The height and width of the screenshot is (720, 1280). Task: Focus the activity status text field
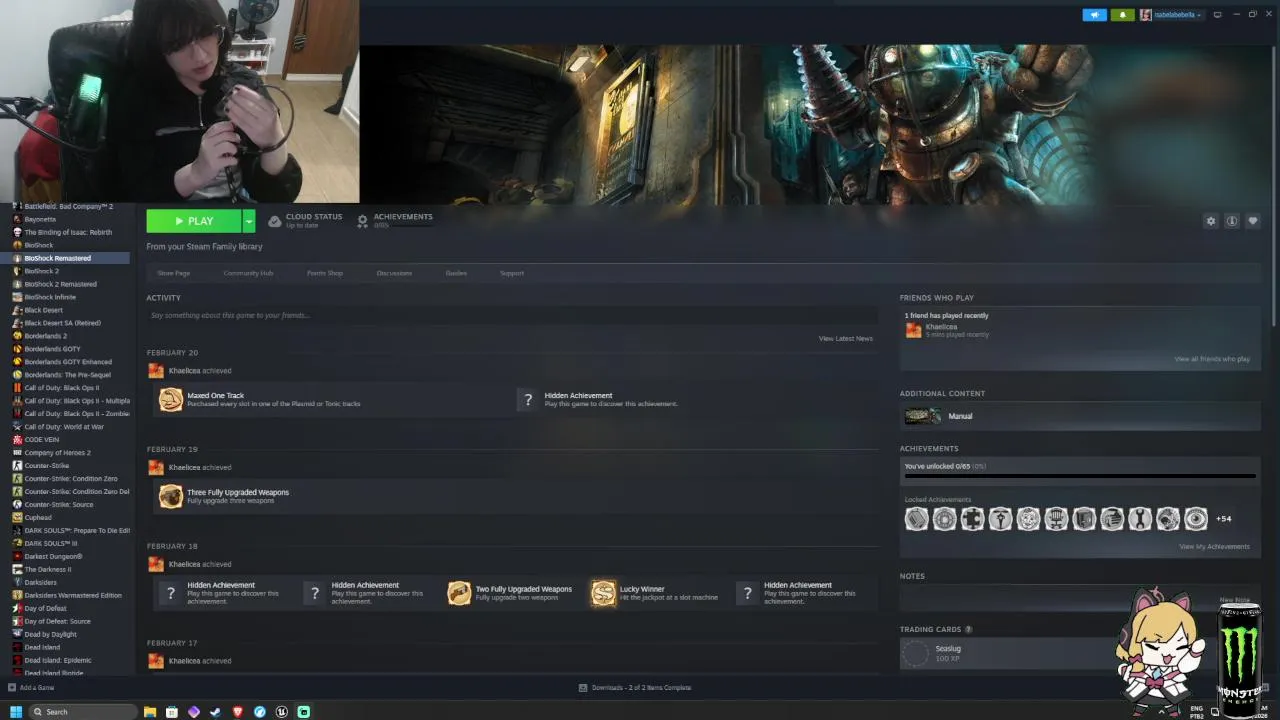click(x=512, y=315)
